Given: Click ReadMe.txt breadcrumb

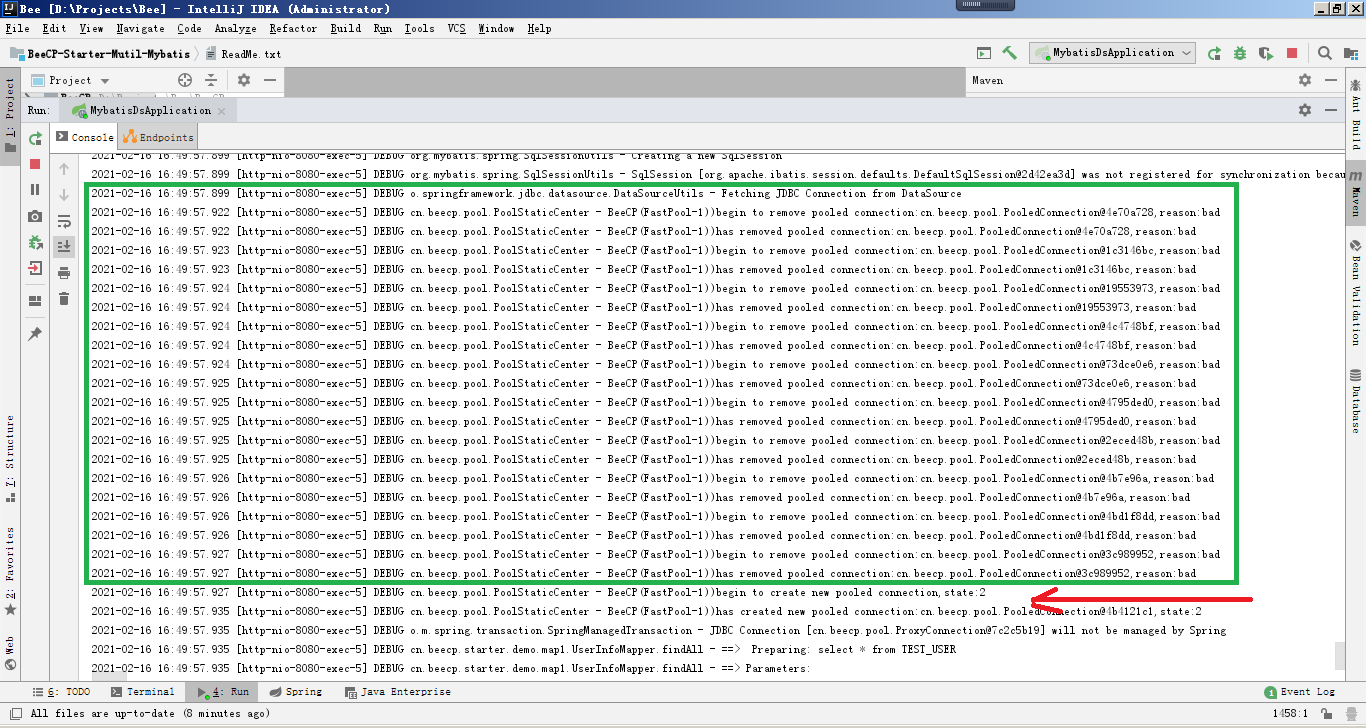Looking at the screenshot, I should click(243, 54).
